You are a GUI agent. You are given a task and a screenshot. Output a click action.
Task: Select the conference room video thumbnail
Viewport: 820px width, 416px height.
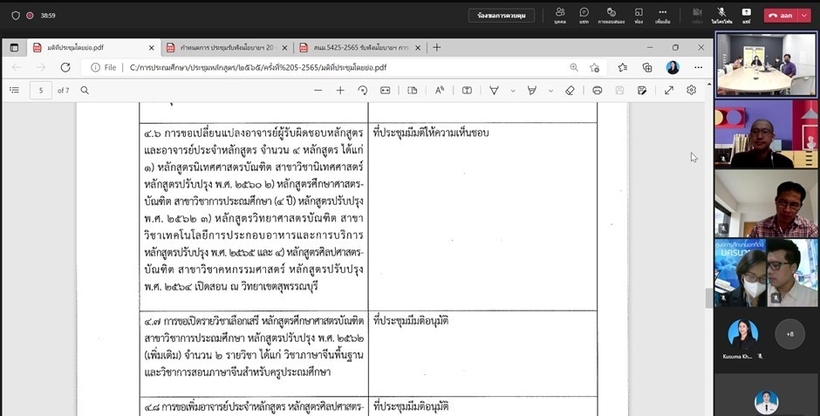766,65
